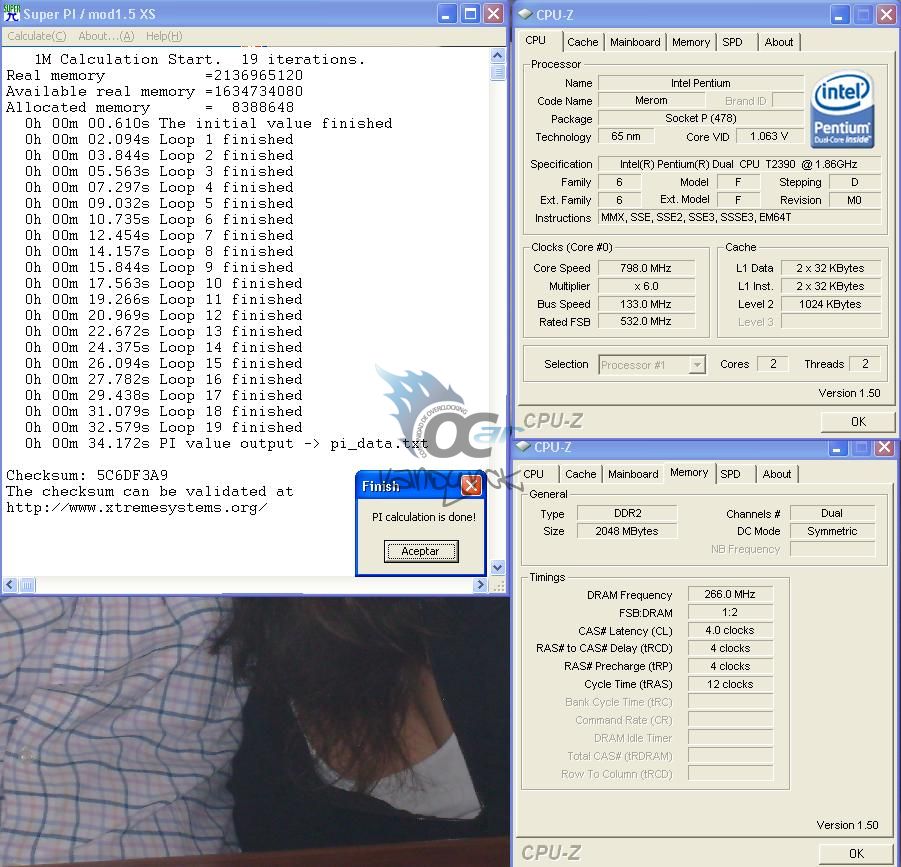Screen dimensions: 901x867
Task: Click the Specification field with T2390 @ 1.86GHz
Action: [x=739, y=164]
